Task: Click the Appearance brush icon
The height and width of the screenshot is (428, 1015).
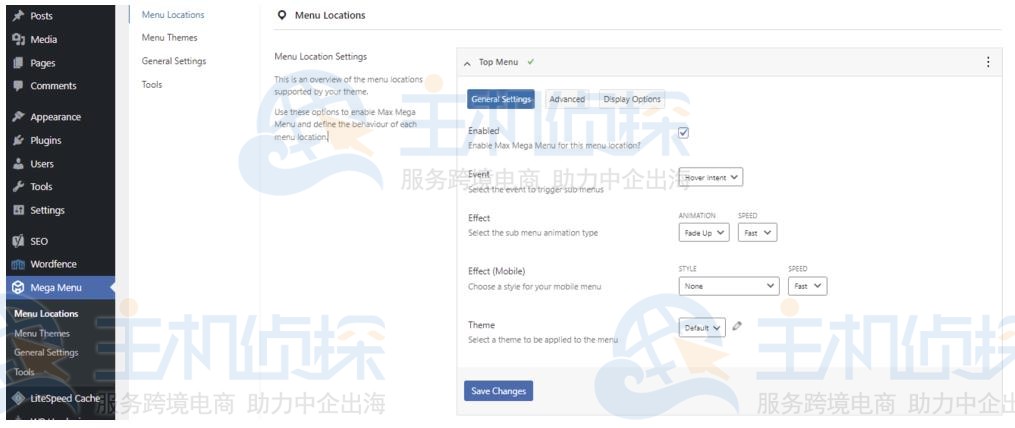Action: (x=18, y=117)
